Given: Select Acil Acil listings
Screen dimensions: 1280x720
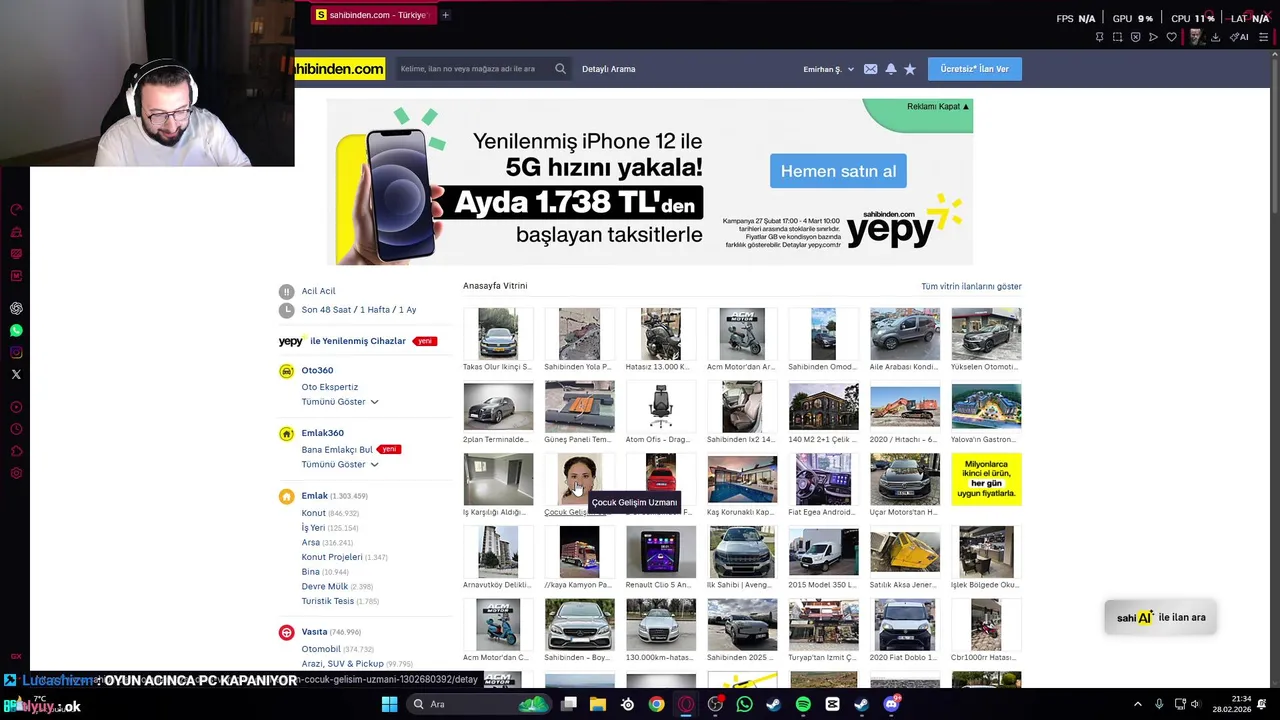Looking at the screenshot, I should tap(318, 291).
